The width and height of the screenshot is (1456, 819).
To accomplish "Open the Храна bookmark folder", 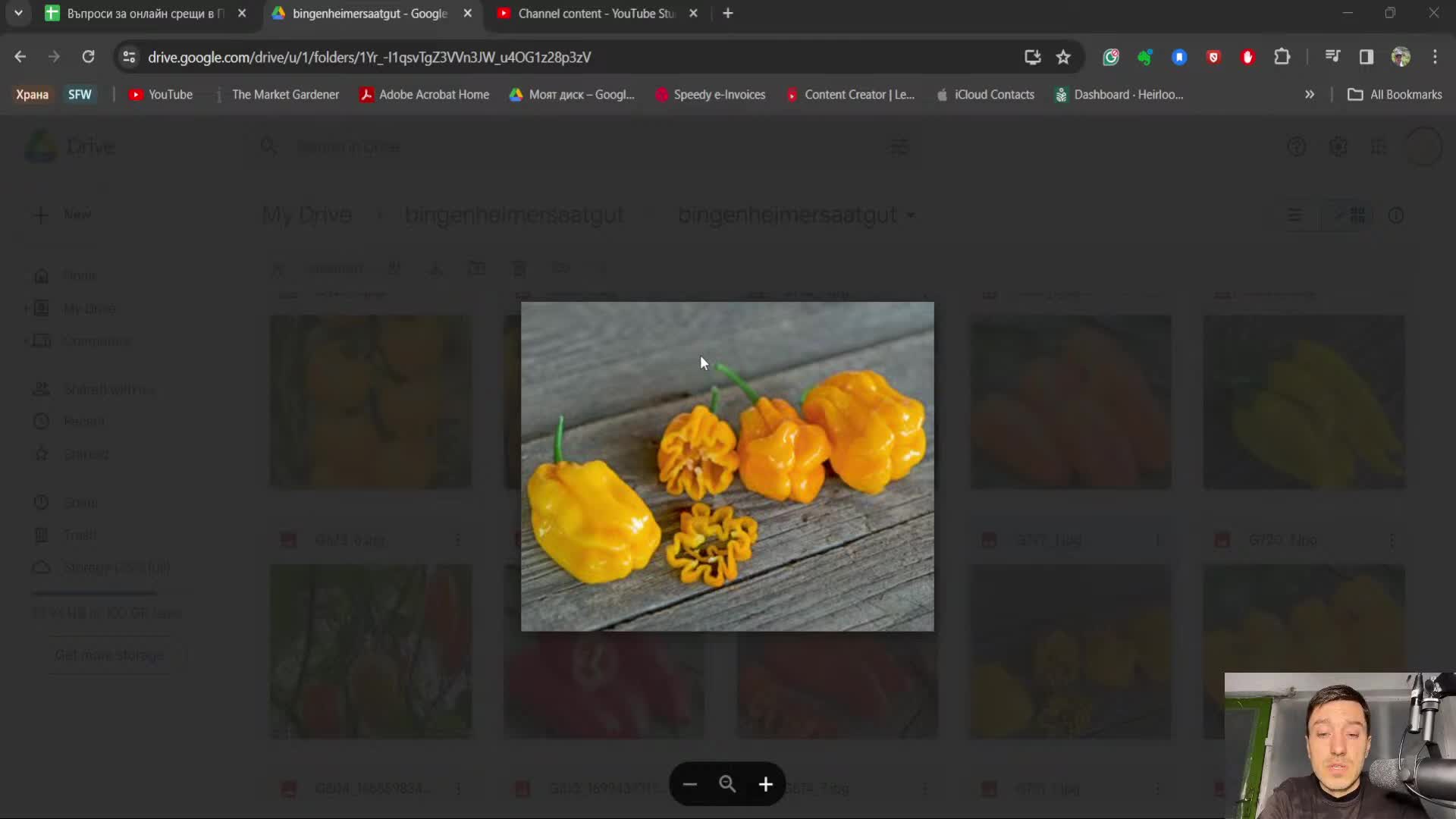I will pos(32,95).
